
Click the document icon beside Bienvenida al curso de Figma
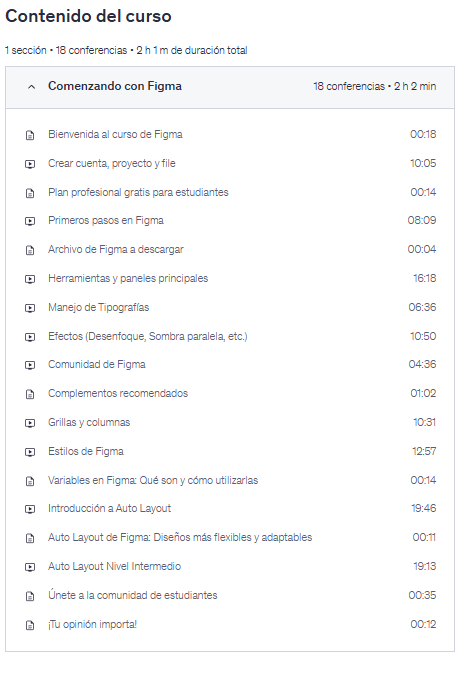tap(30, 135)
